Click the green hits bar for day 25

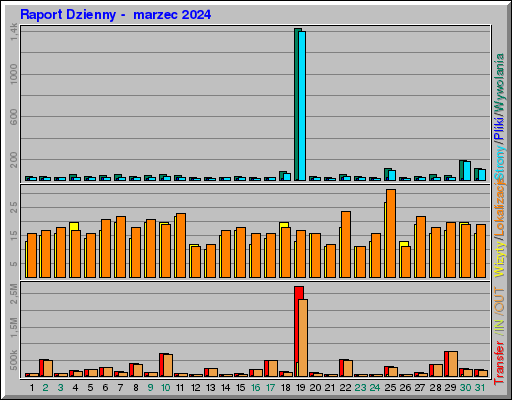tap(386, 174)
